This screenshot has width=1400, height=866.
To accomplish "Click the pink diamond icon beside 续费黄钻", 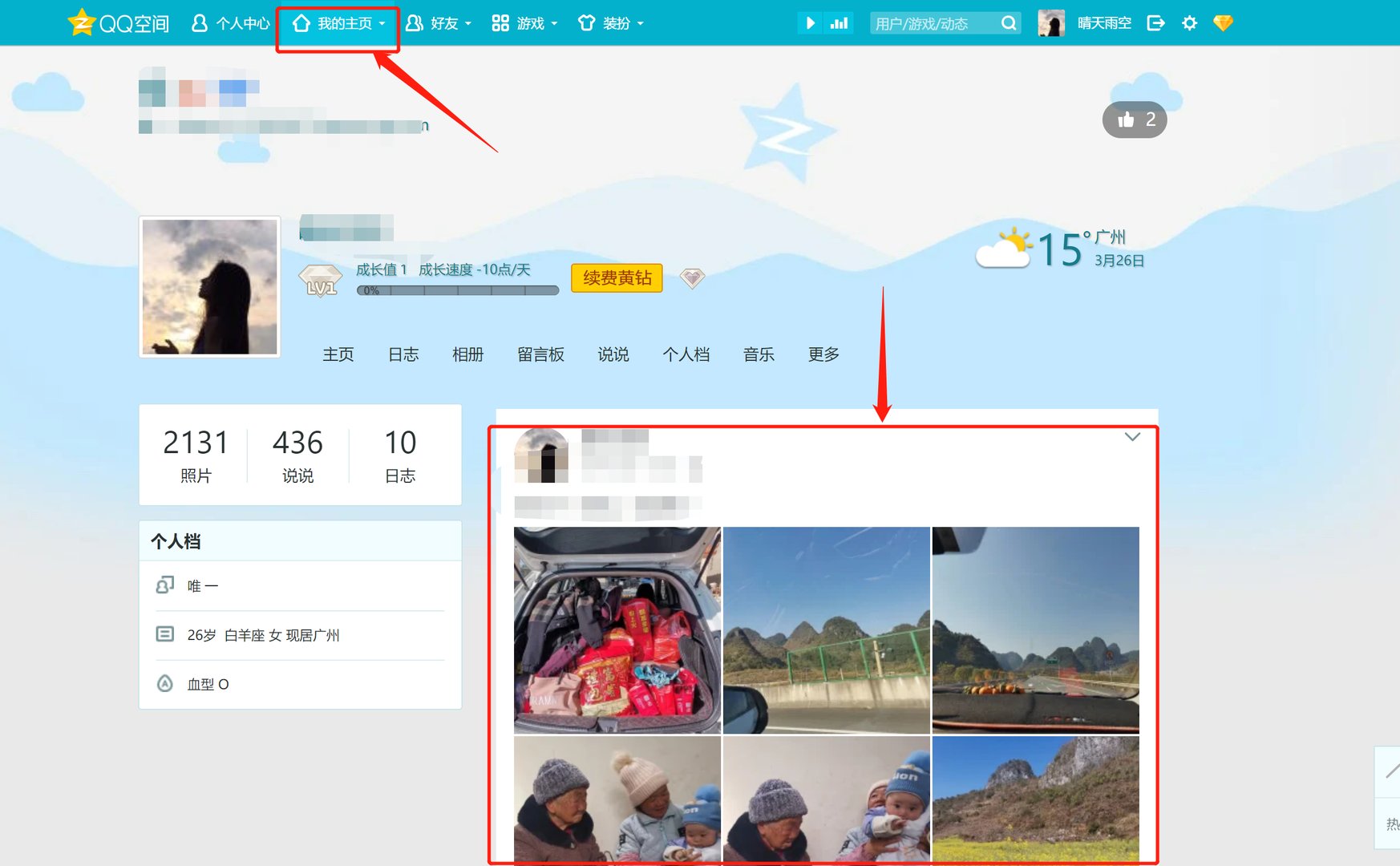I will (x=692, y=277).
